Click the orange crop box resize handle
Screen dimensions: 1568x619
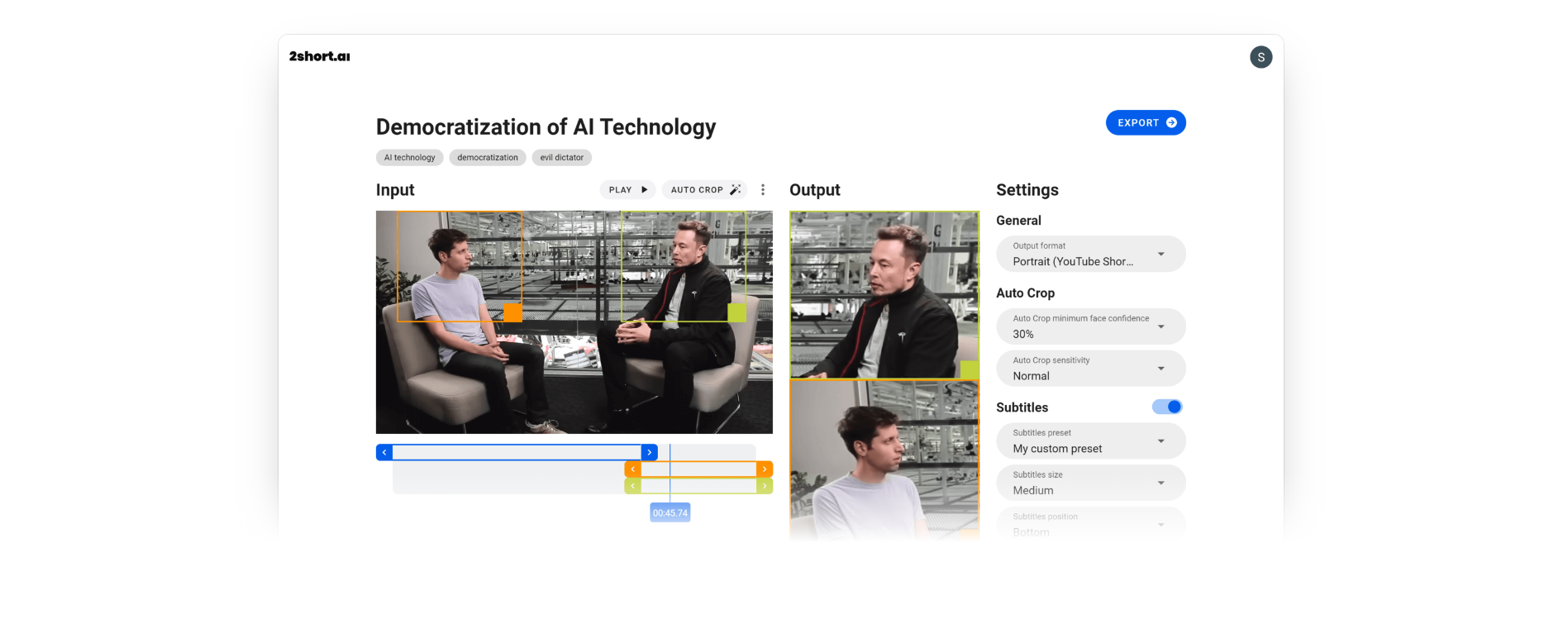pos(512,312)
